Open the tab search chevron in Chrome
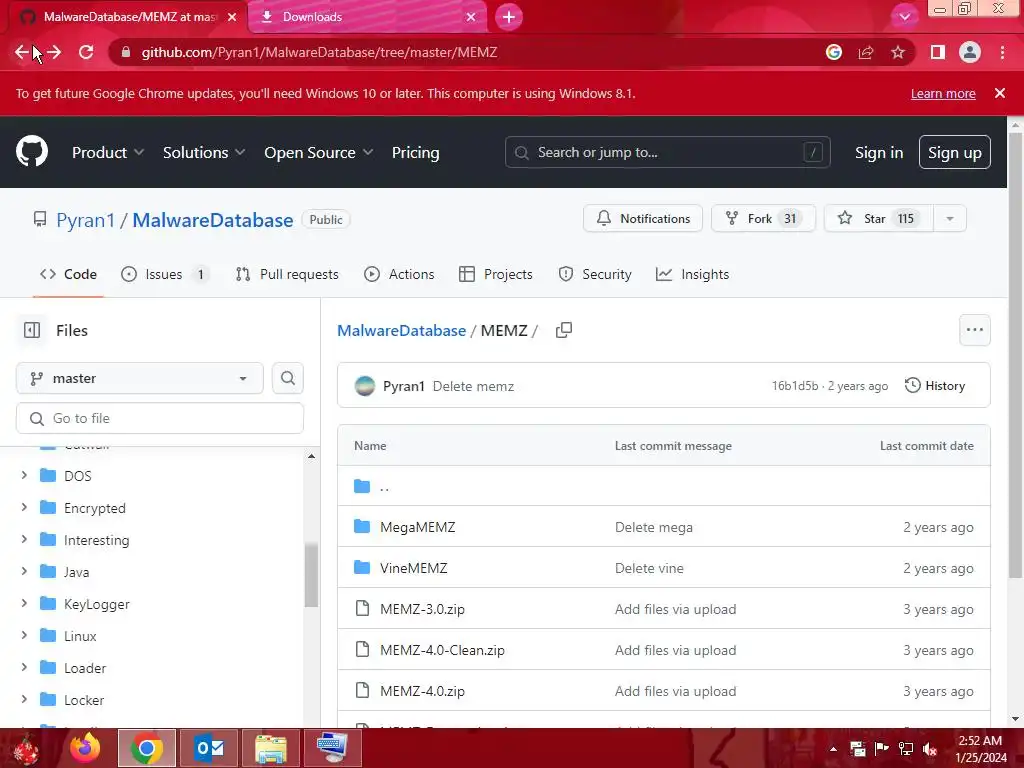The width and height of the screenshot is (1024, 768). [x=904, y=17]
